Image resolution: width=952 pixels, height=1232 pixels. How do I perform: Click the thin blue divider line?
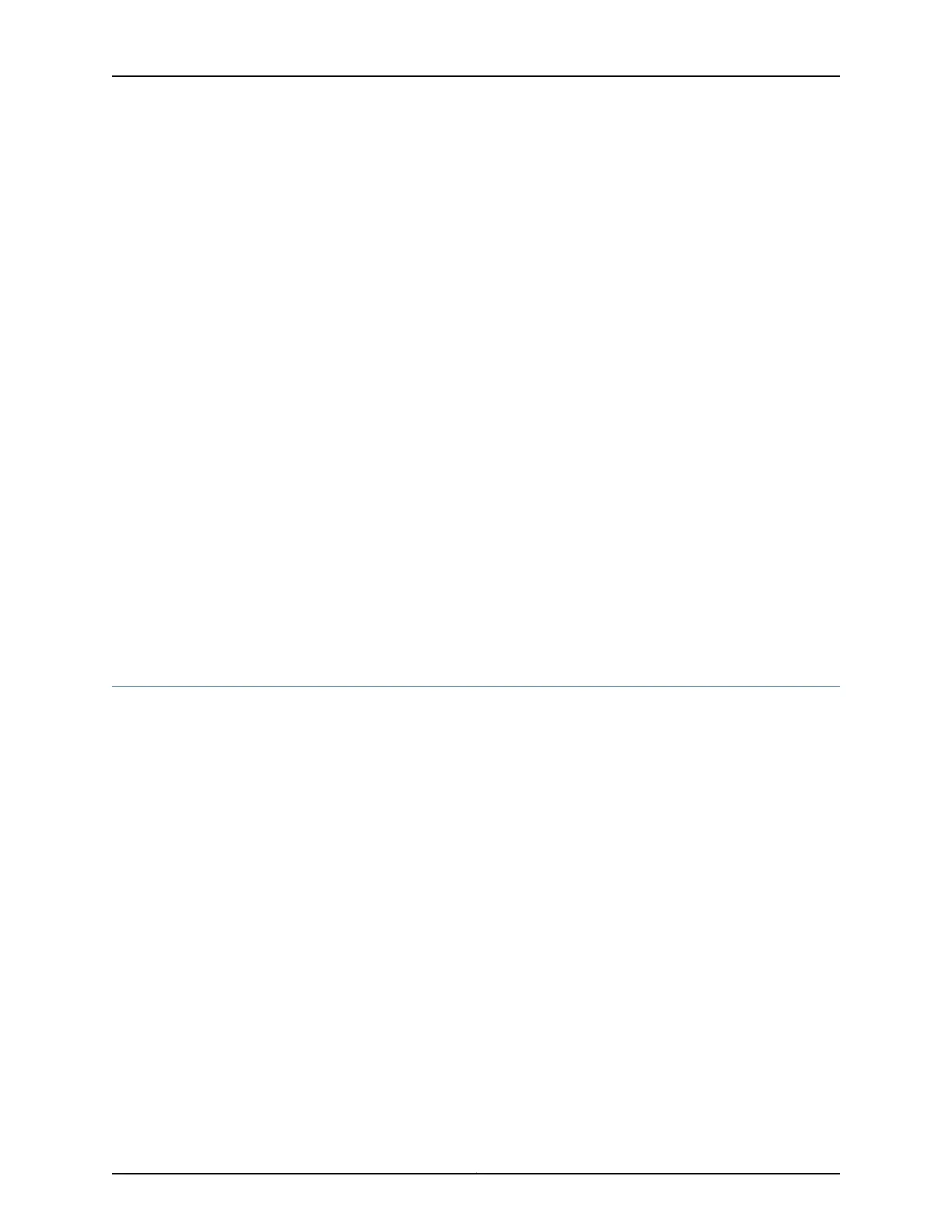point(476,686)
